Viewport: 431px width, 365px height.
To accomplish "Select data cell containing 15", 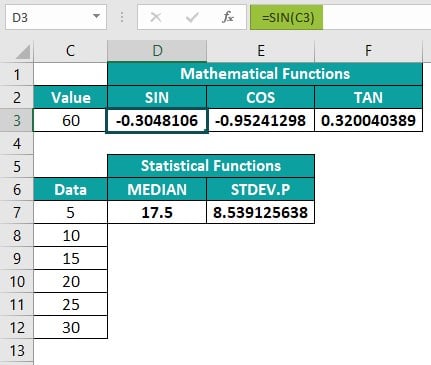I will (70, 258).
